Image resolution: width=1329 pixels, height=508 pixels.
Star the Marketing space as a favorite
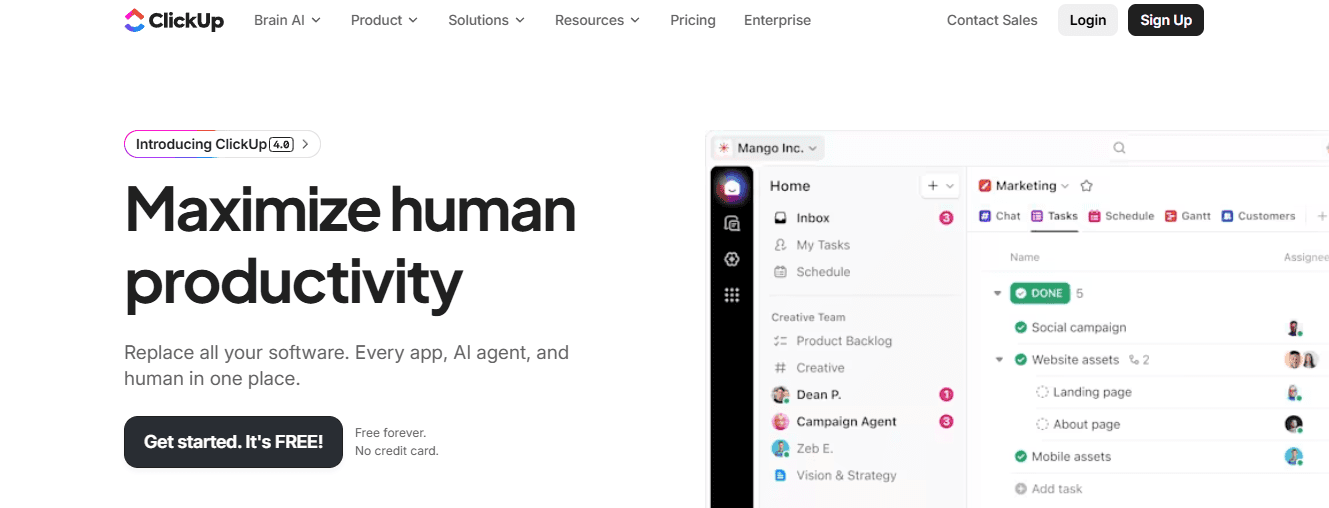pyautogui.click(x=1087, y=186)
